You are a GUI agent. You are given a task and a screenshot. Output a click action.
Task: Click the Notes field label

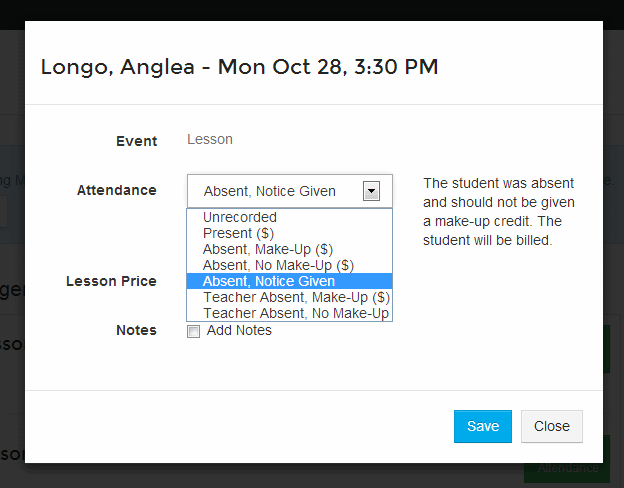tap(136, 330)
